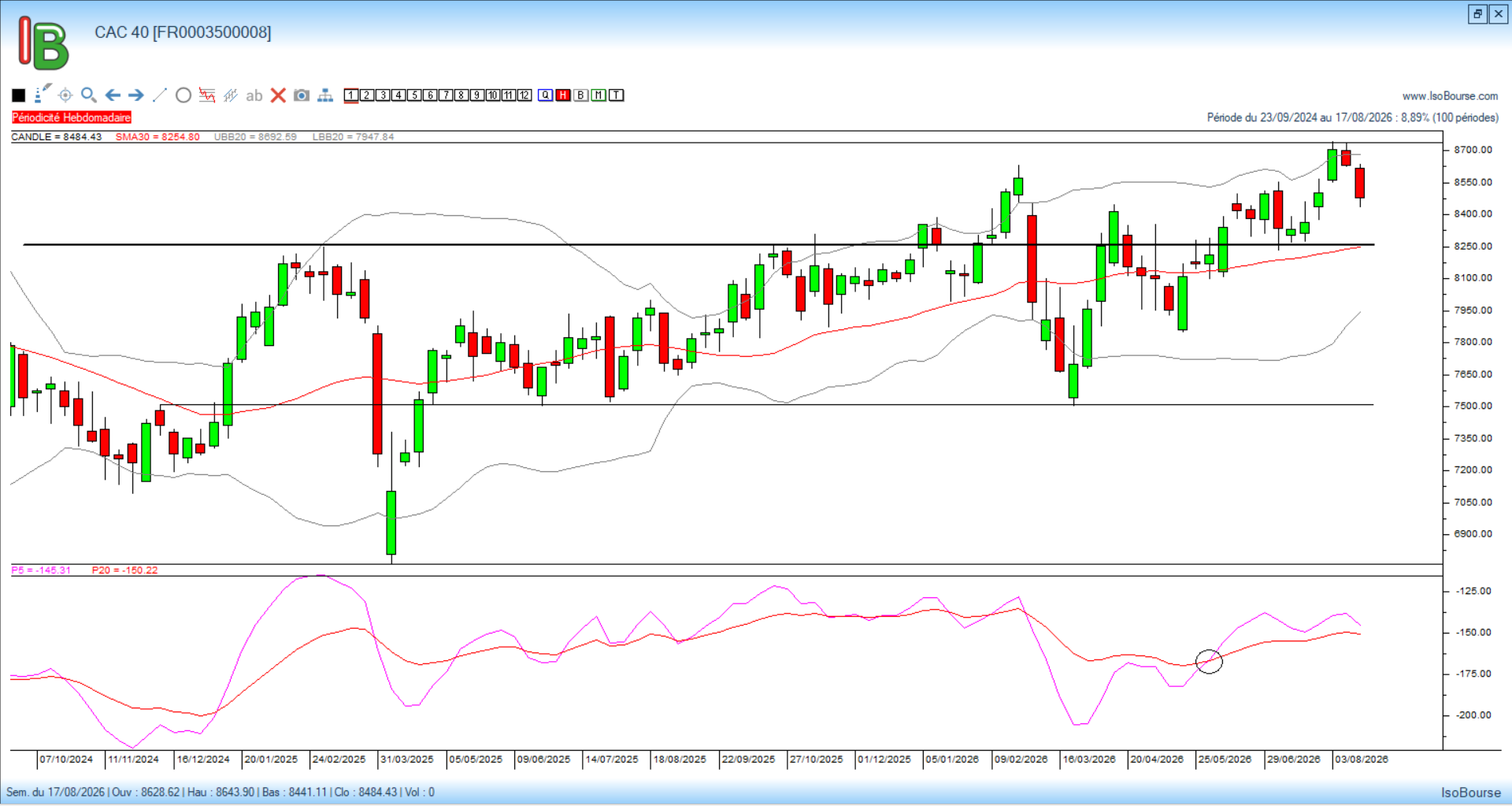Open the www.IsoBourse.com link
Viewport: 1512px width, 806px height.
pos(1450,96)
